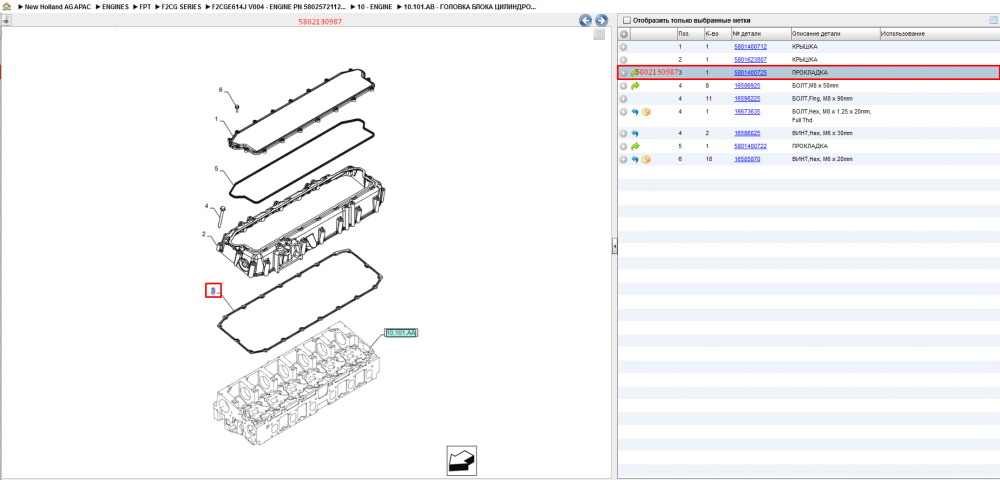
Task: Click callout 1 in the diagram
Action: coord(216,119)
